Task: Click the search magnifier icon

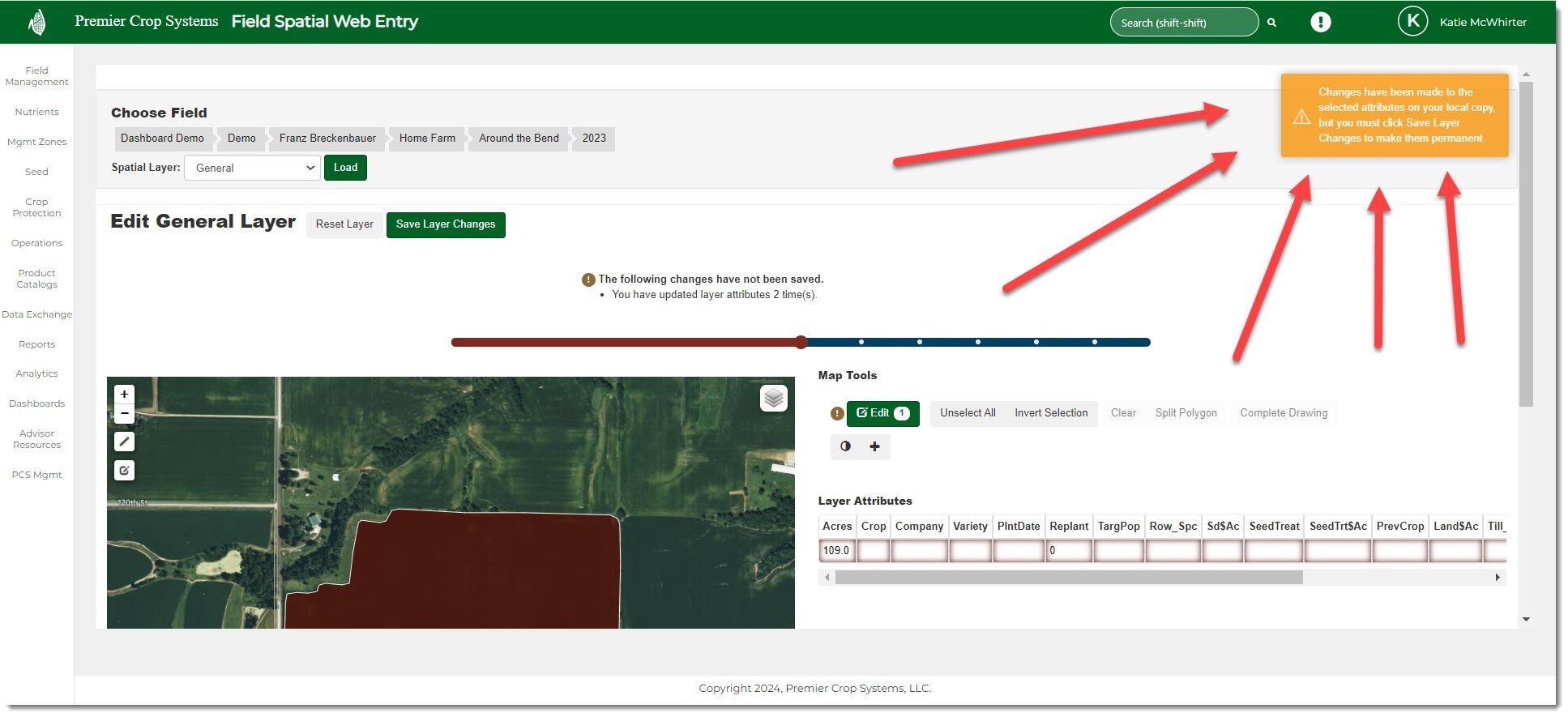Action: tap(1271, 23)
